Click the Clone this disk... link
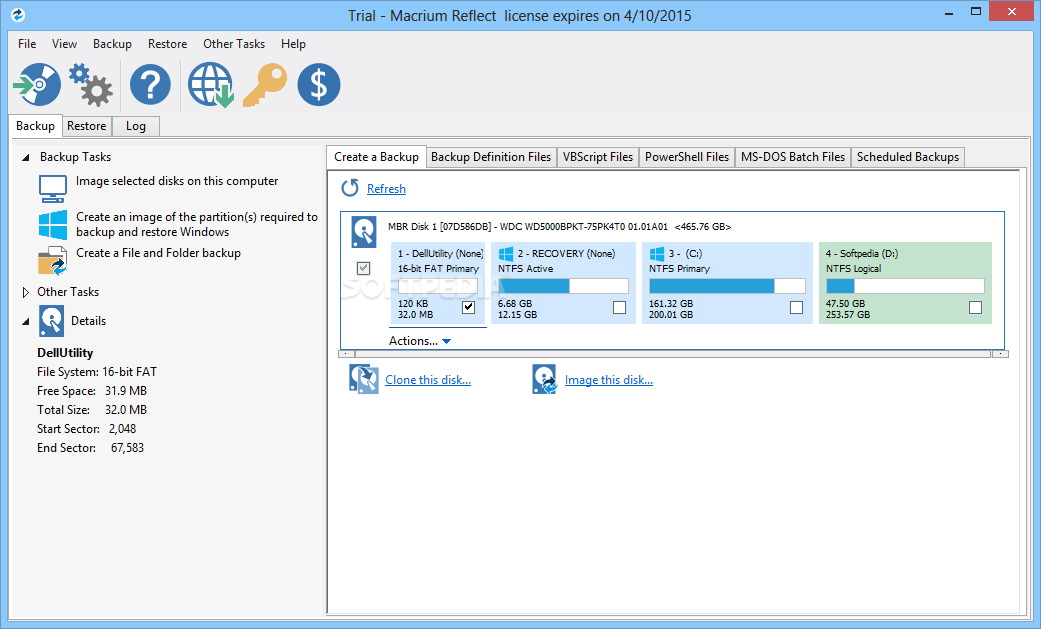This screenshot has width=1041, height=629. click(x=428, y=380)
